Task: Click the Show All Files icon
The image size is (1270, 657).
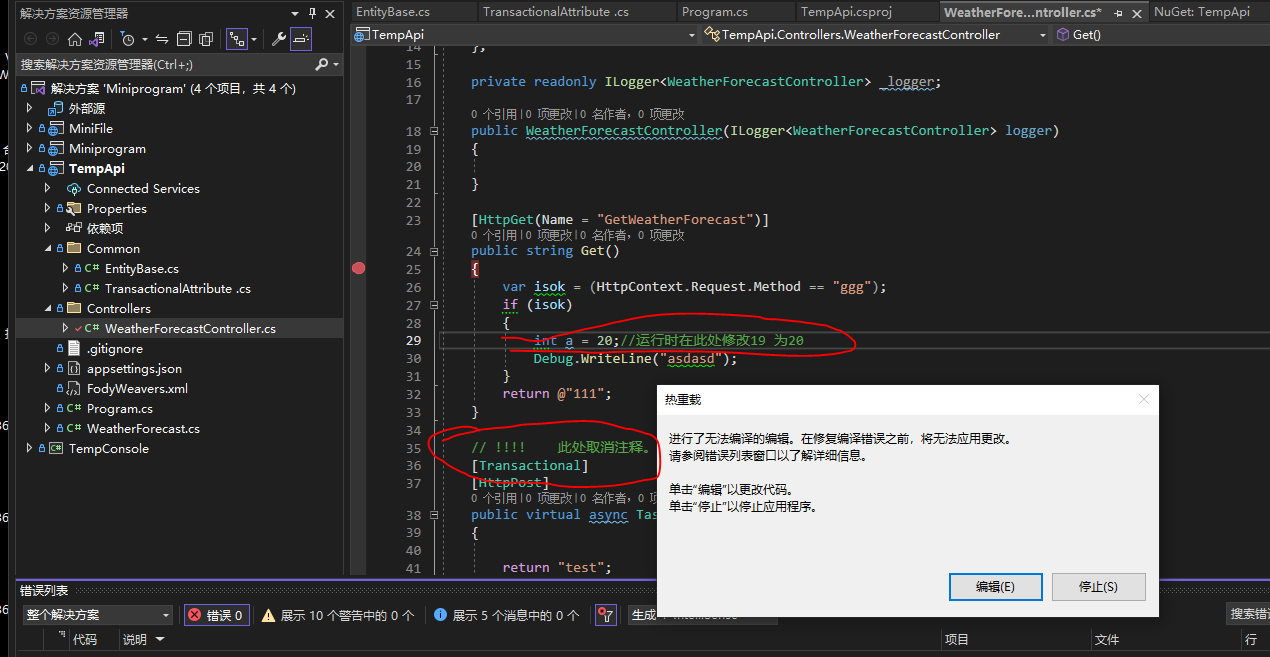Action: [x=205, y=38]
